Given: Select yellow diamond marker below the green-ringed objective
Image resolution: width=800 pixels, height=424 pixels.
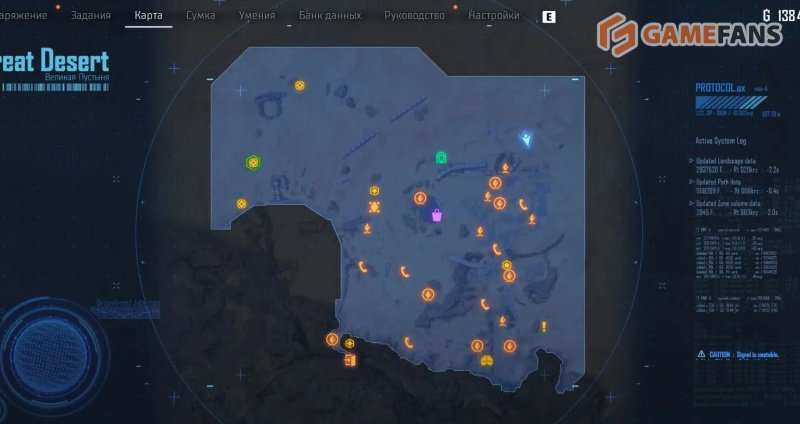Looking at the screenshot, I should [242, 204].
